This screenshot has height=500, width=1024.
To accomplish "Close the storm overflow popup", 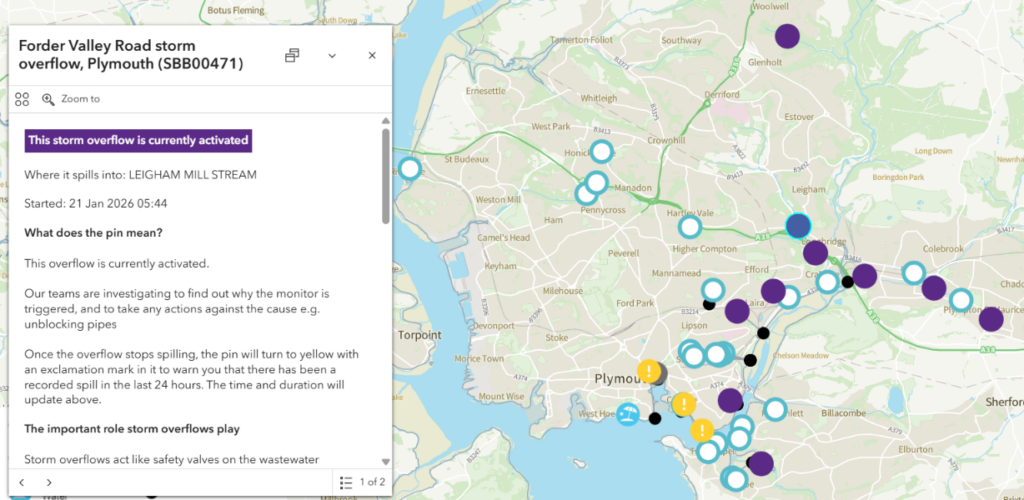I will pos(372,56).
